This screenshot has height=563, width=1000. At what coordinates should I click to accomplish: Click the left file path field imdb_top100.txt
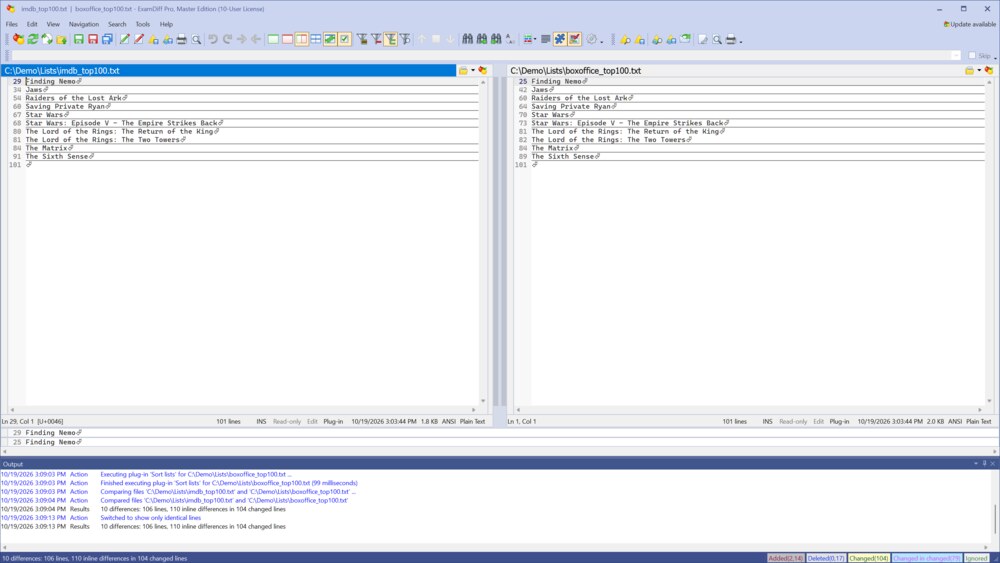click(228, 71)
